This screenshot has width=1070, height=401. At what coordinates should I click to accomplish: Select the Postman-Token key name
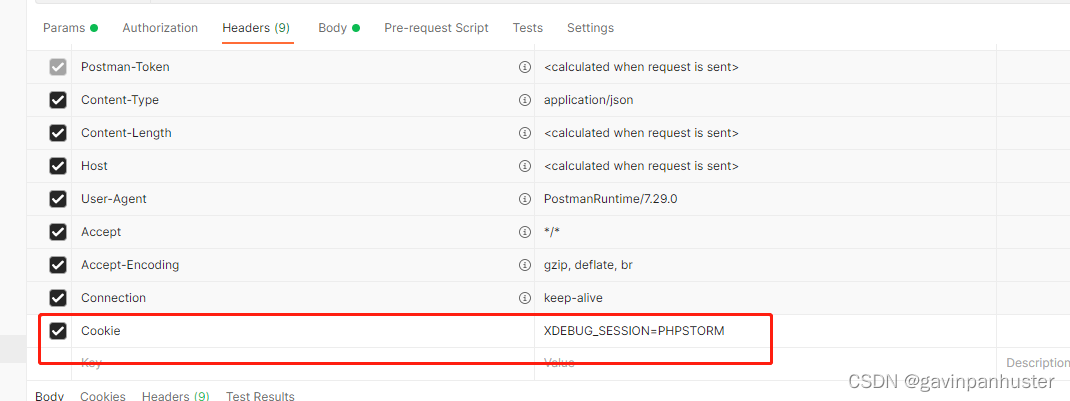click(126, 67)
